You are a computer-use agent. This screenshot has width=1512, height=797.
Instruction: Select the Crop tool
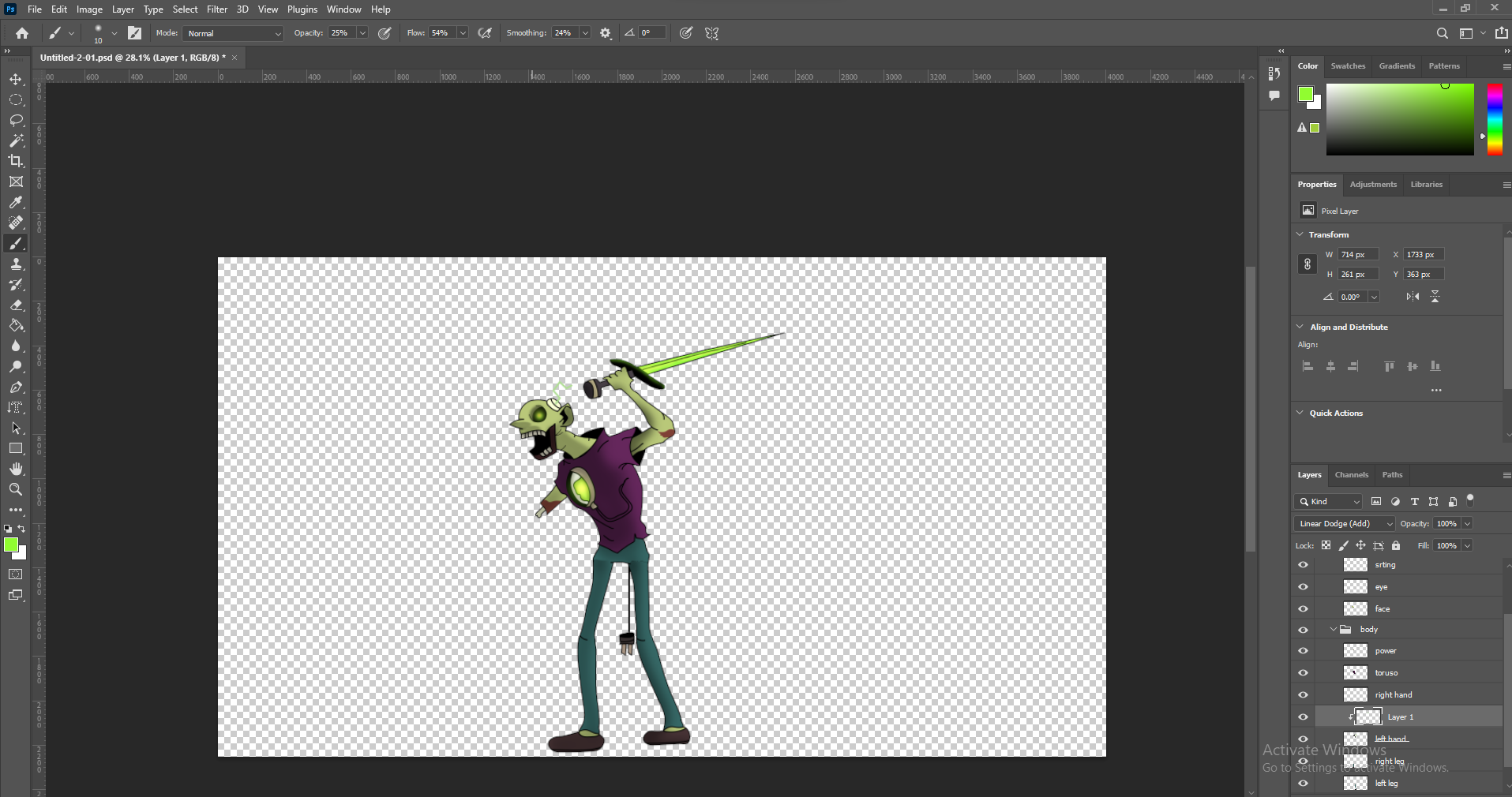(16, 161)
